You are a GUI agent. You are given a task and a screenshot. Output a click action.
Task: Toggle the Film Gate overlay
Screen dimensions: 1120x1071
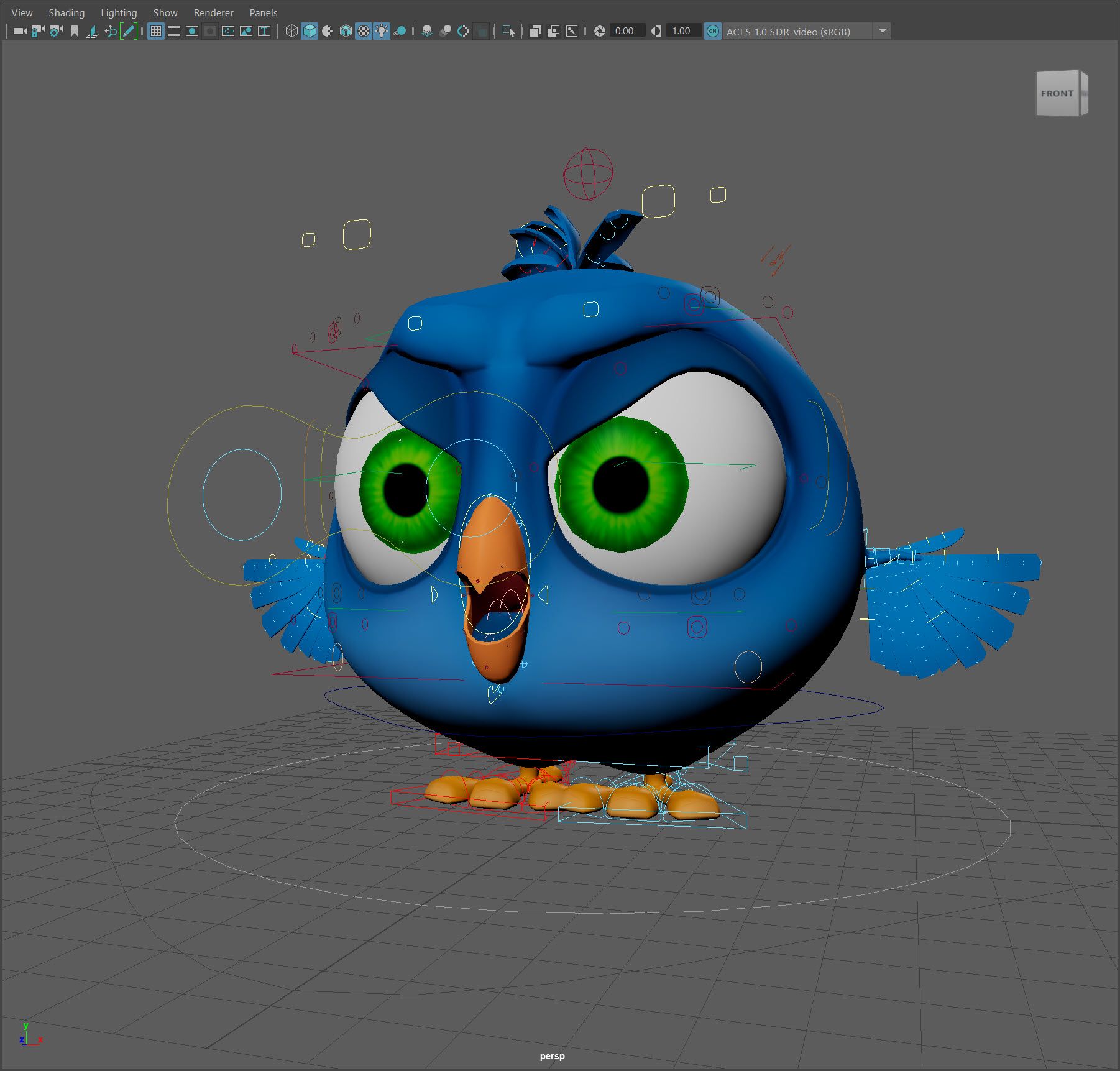click(x=174, y=31)
